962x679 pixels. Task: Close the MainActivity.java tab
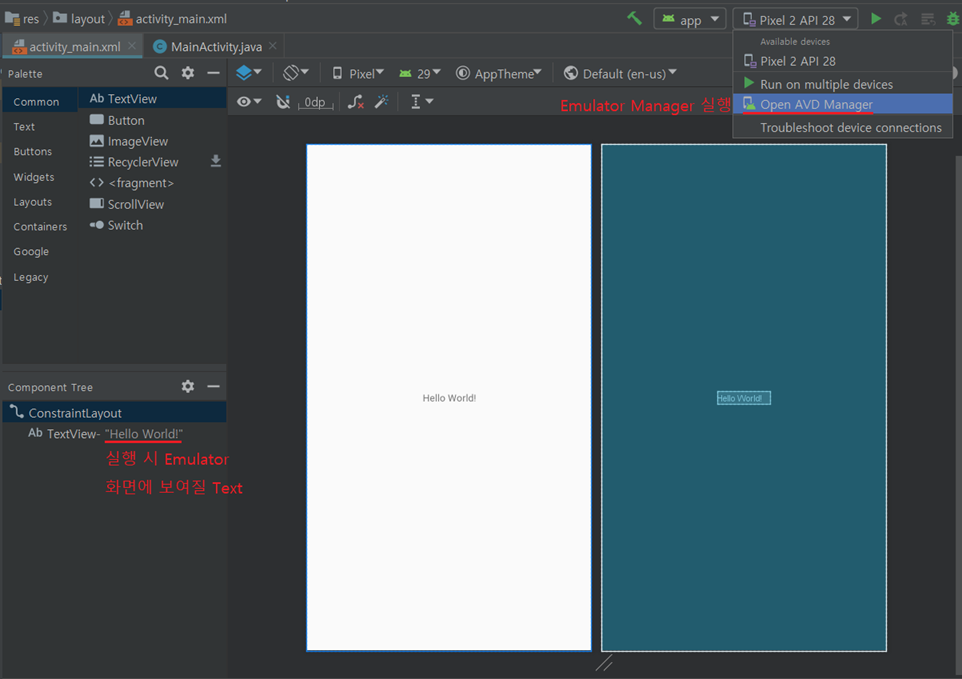click(x=273, y=46)
